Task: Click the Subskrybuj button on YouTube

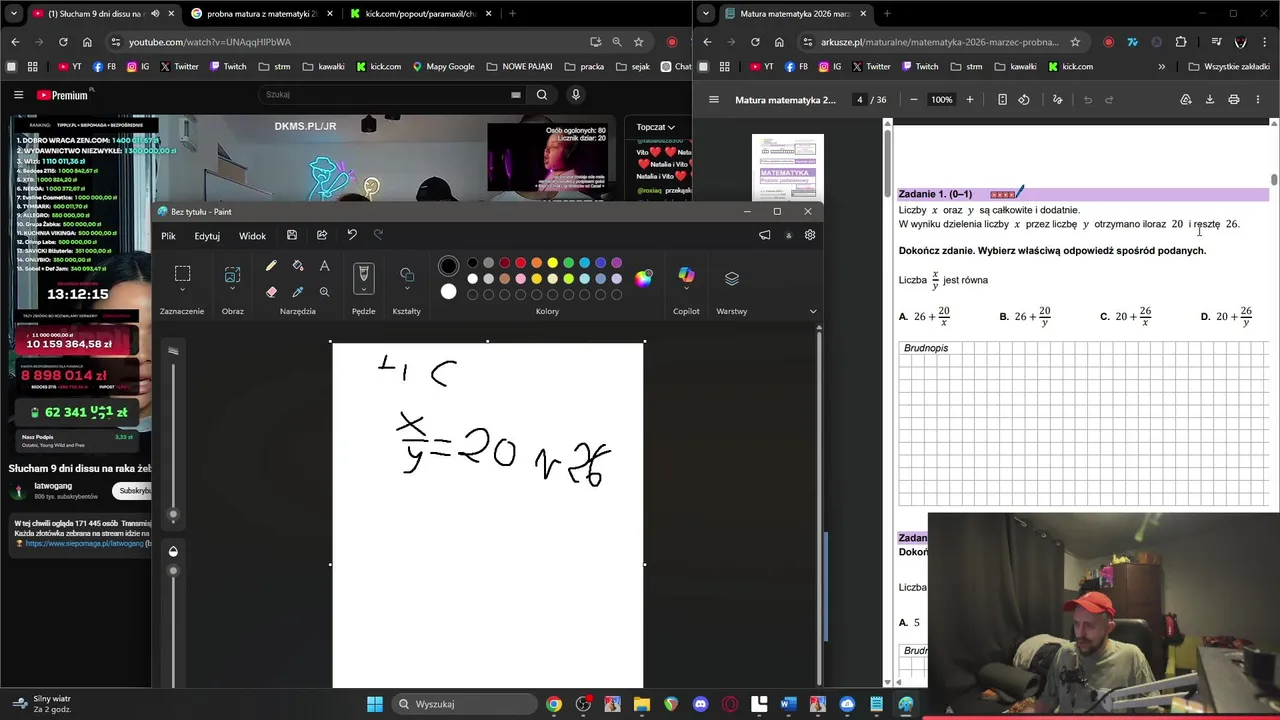Action: coord(135,491)
